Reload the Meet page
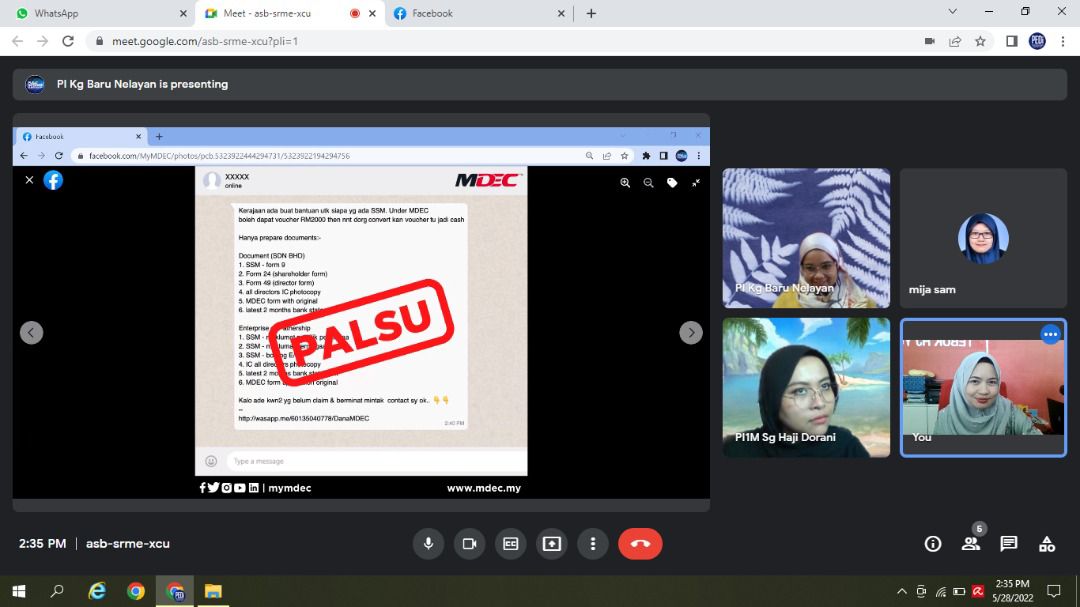Viewport: 1080px width, 607px height. tap(68, 41)
